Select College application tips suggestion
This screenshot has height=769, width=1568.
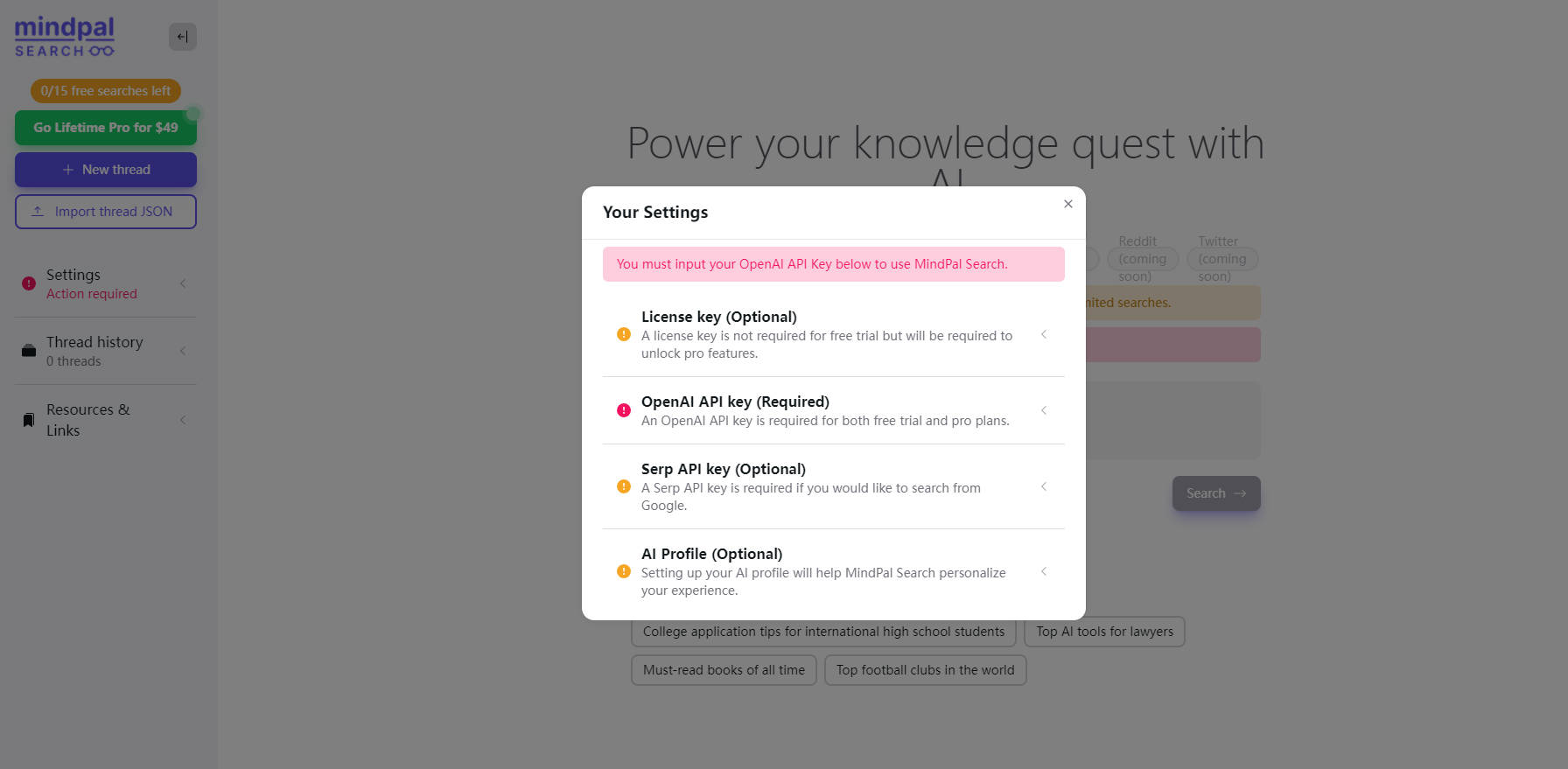(x=823, y=632)
